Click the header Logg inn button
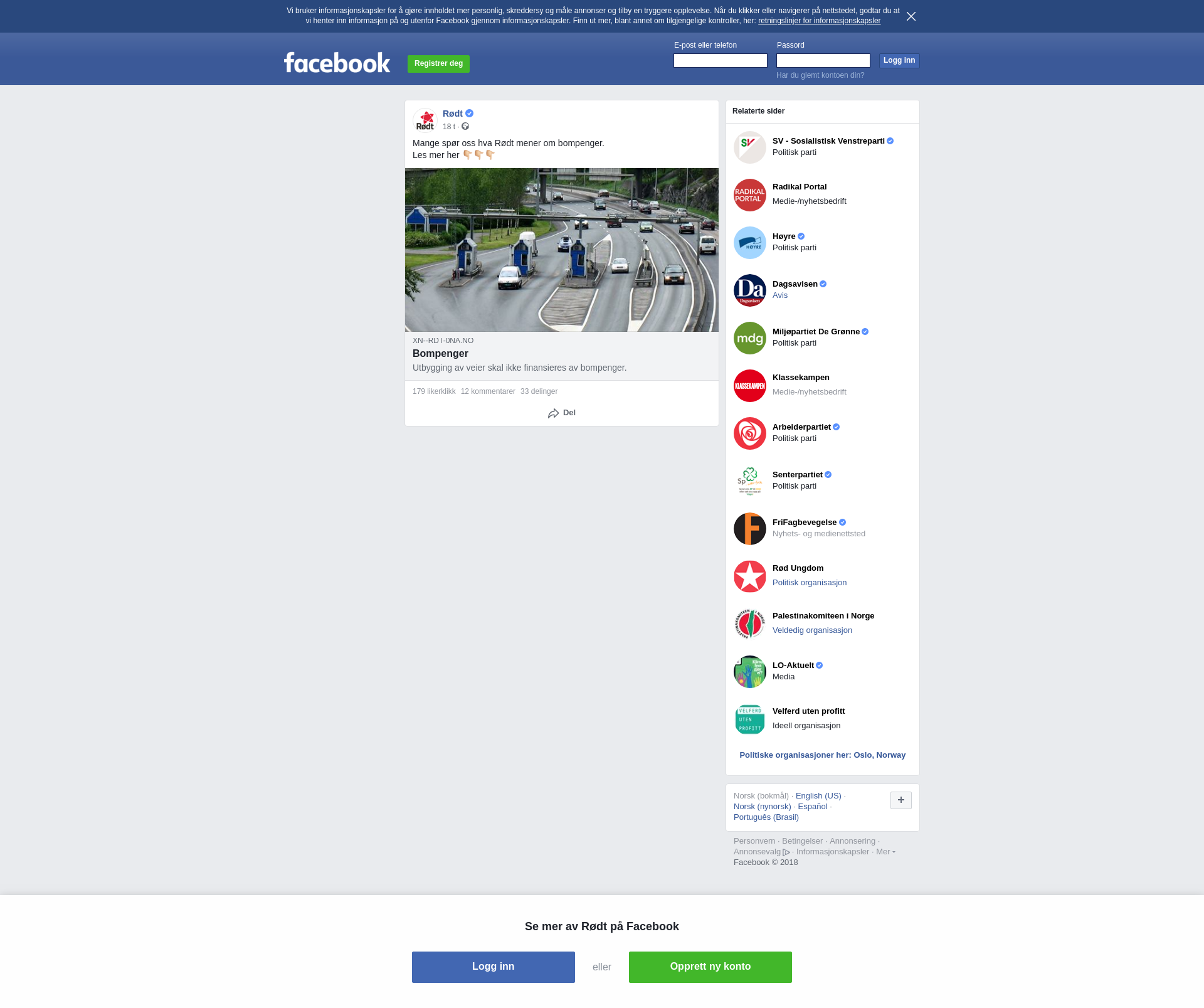 click(x=899, y=60)
